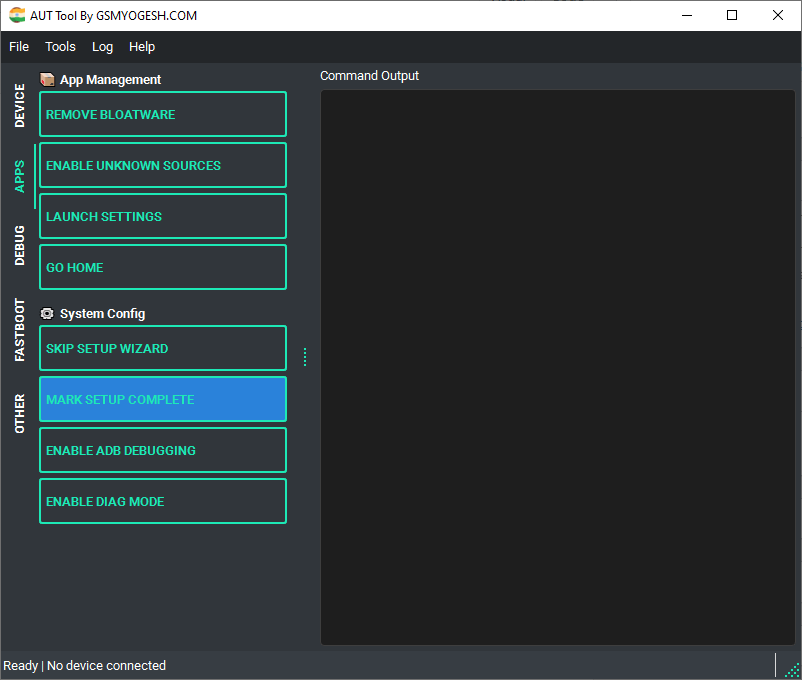Click ENABLE UNKNOWN SOURCES
Image resolution: width=802 pixels, height=680 pixels.
coord(162,165)
